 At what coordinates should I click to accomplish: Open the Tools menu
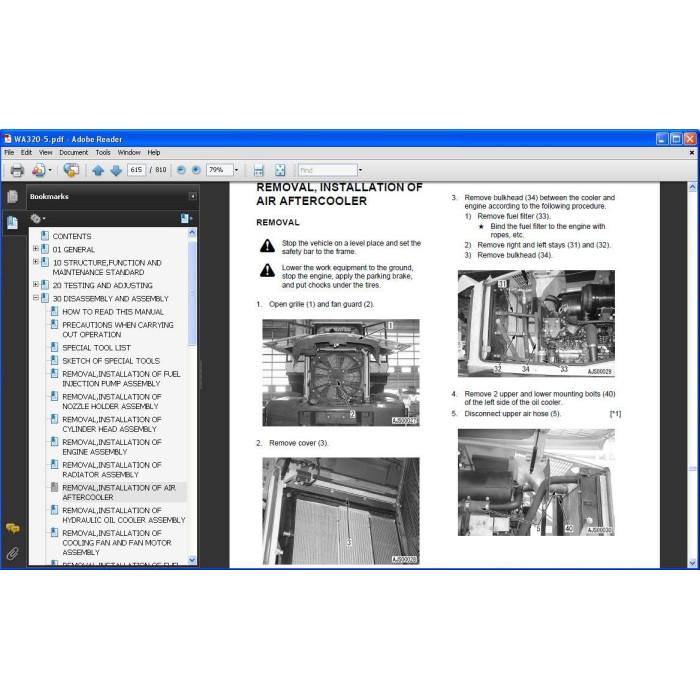pos(103,152)
